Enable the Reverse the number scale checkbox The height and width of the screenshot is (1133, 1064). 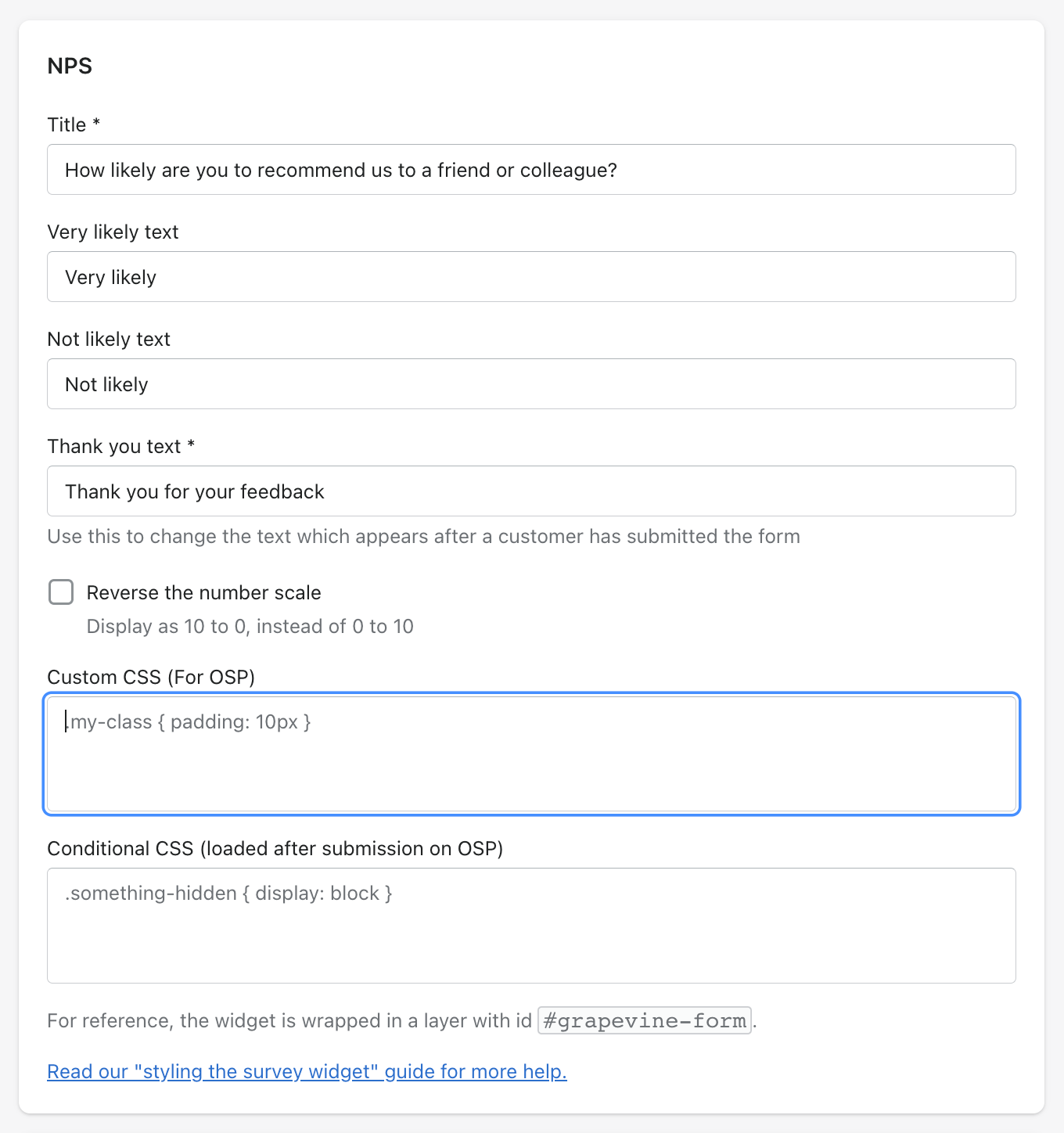[61, 592]
